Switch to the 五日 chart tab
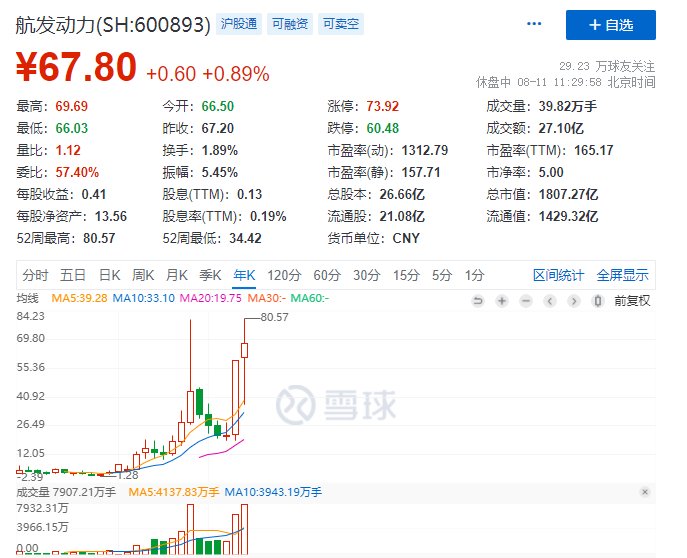This screenshot has height=558, width=687. [x=73, y=275]
